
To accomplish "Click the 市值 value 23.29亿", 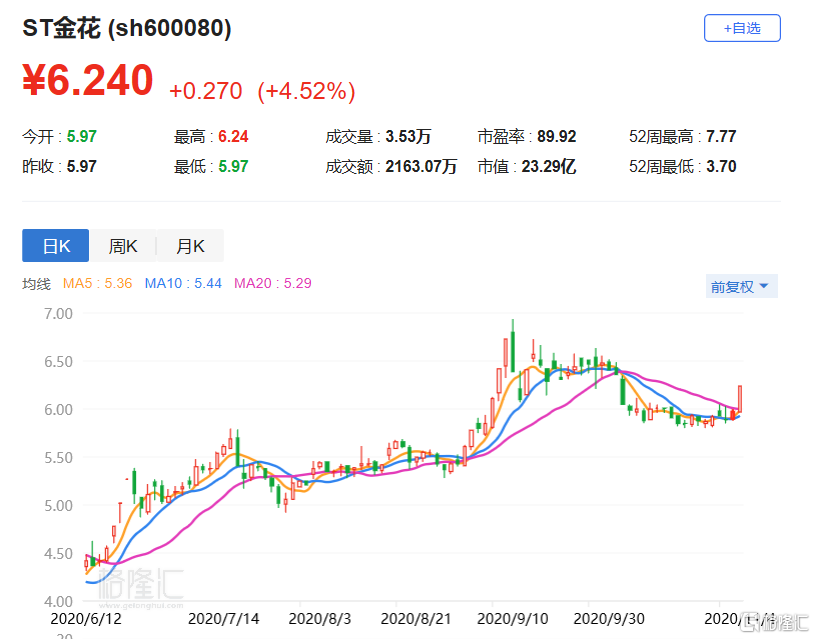I will pos(549,166).
